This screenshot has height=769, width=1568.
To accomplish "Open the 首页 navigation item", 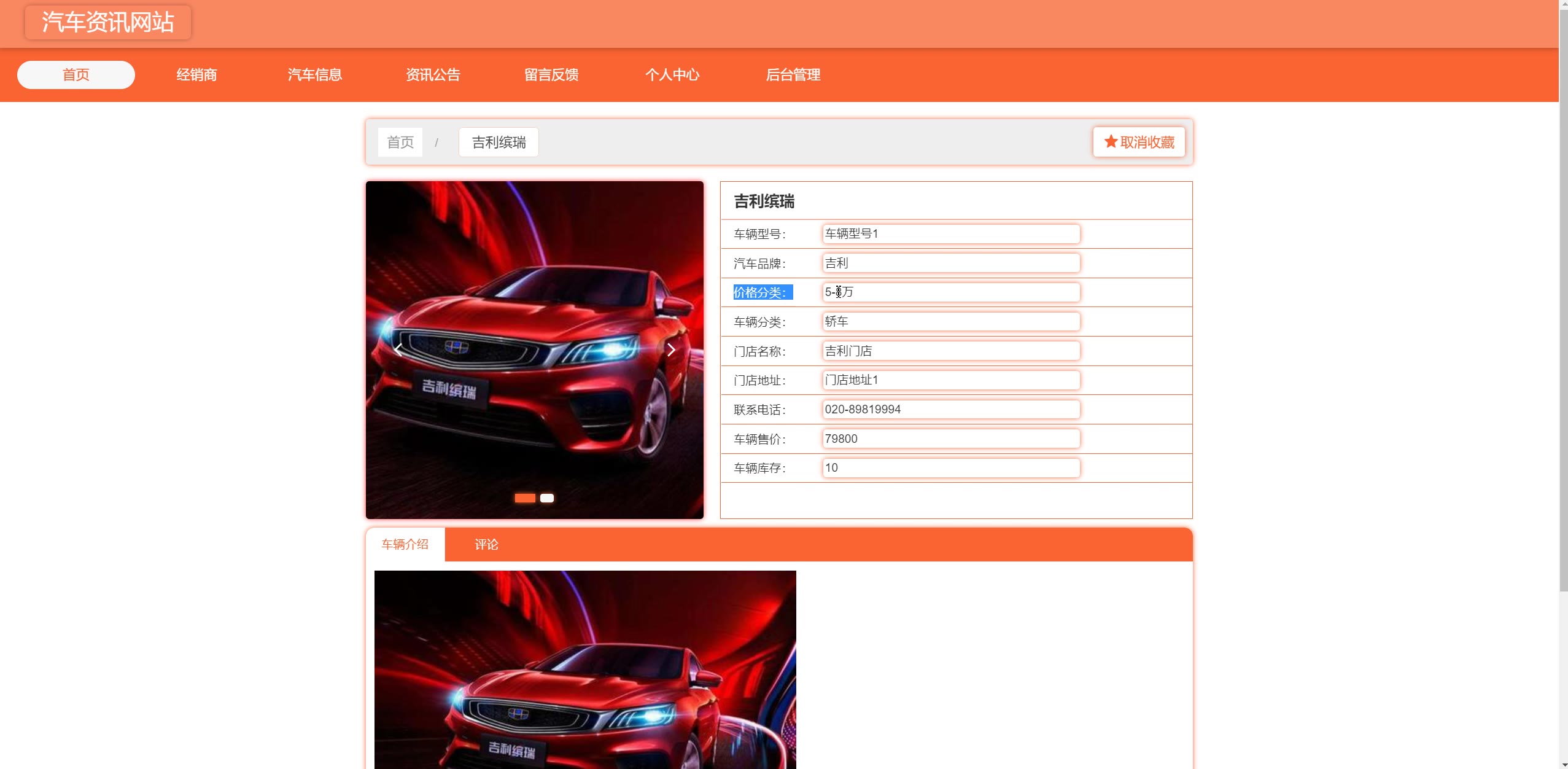I will pyautogui.click(x=76, y=75).
